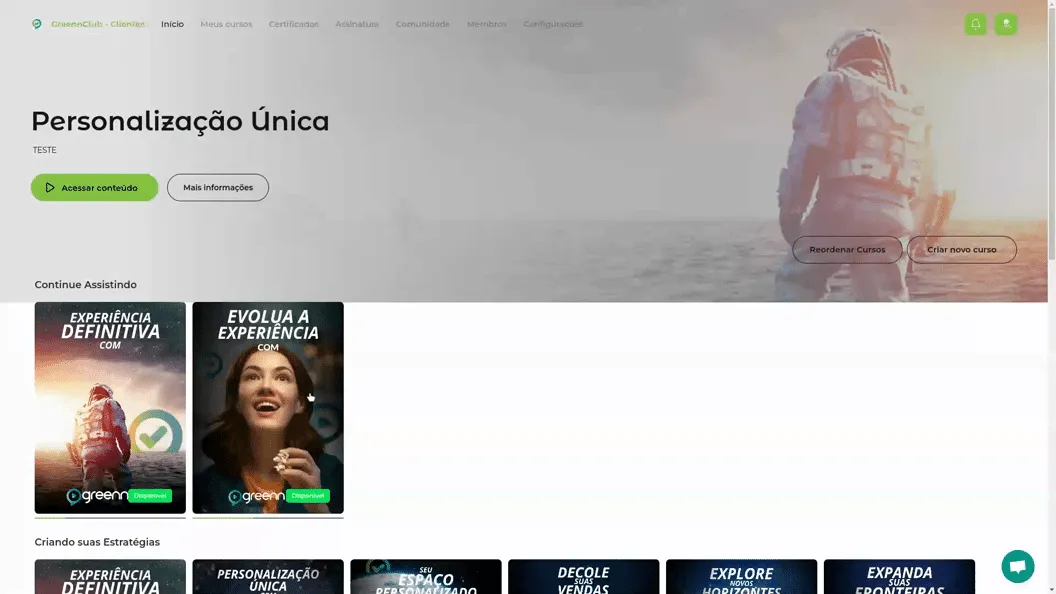Open the Evolua a Experiência course card
The width and height of the screenshot is (1056, 594).
click(268, 408)
